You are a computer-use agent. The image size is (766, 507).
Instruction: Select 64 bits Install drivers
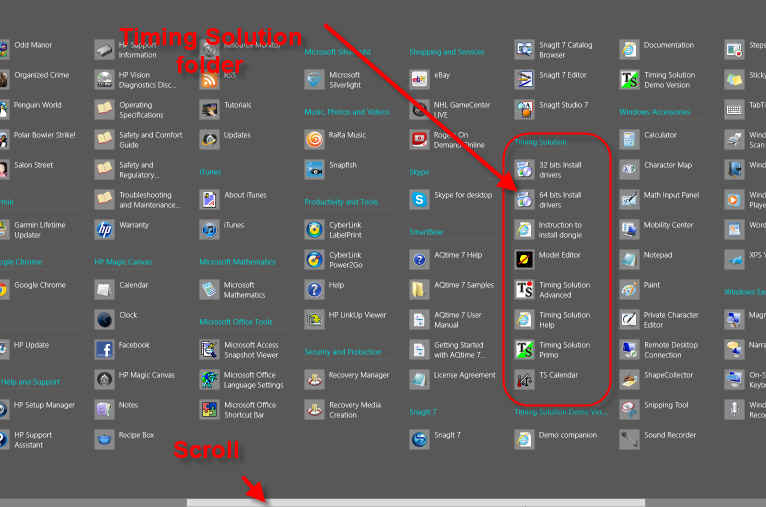pos(525,200)
